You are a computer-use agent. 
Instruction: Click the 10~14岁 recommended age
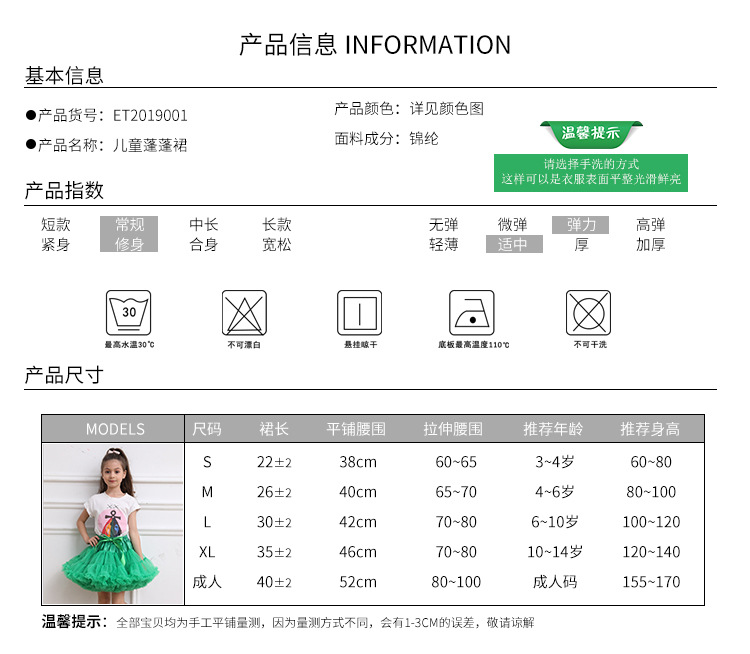point(554,552)
